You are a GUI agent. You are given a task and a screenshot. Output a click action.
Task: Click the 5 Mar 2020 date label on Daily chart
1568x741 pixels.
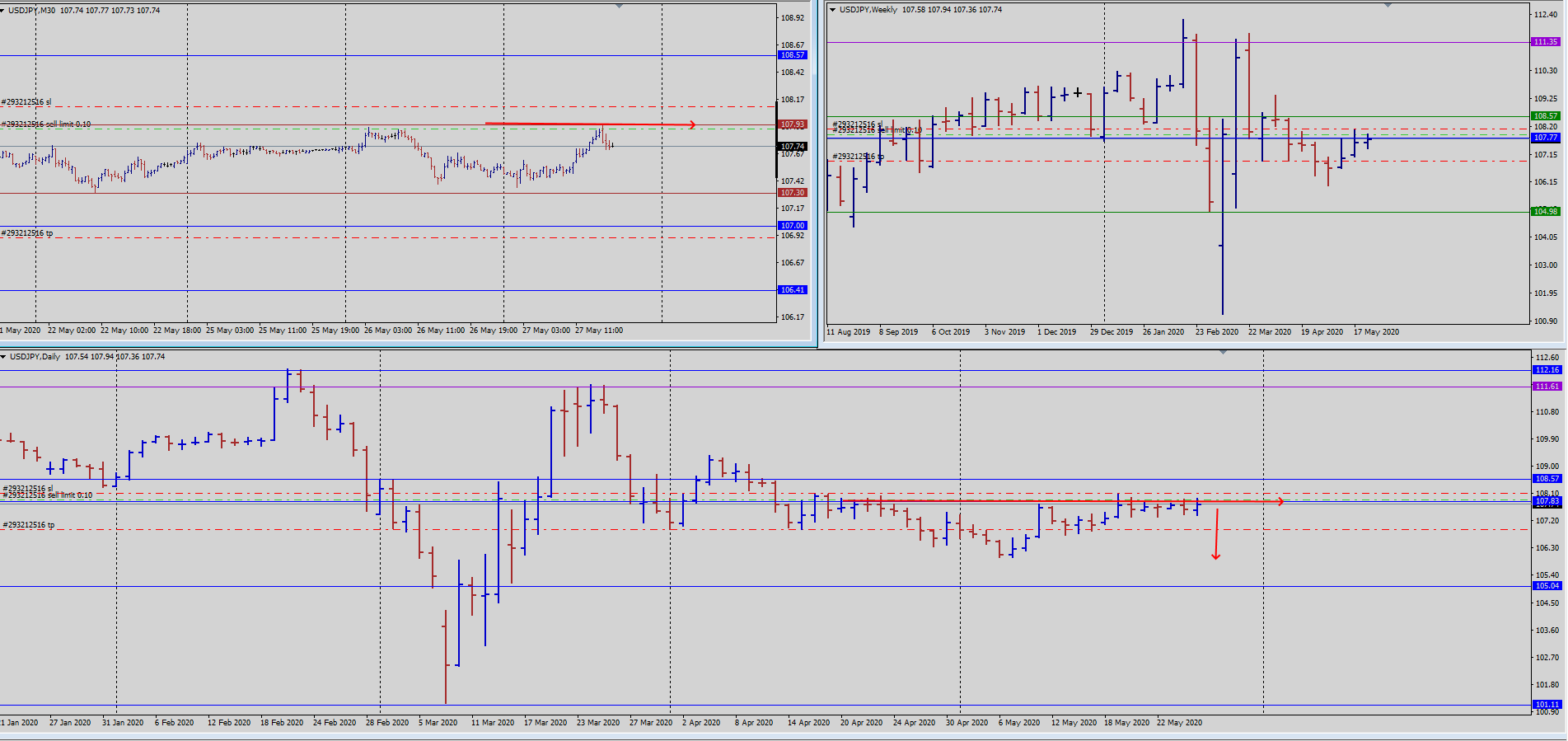[x=438, y=723]
